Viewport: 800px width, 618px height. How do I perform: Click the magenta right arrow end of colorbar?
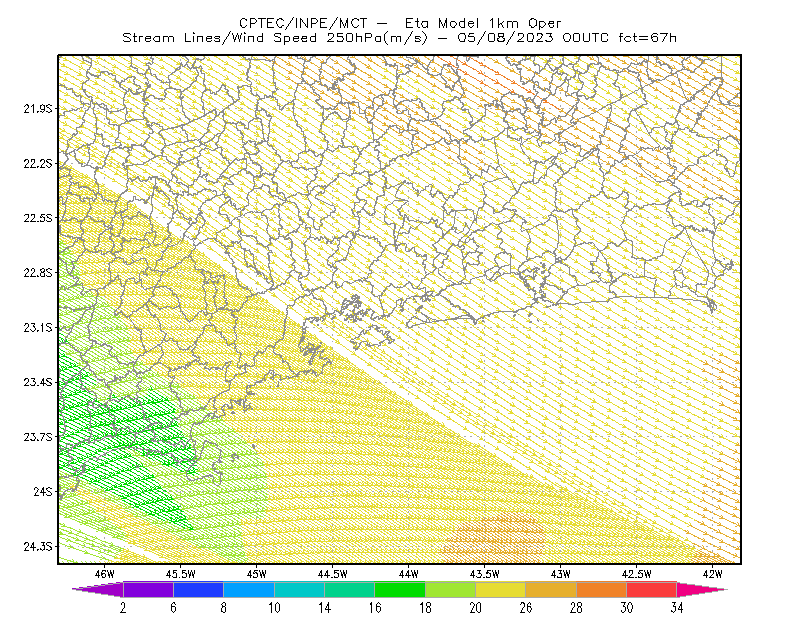[x=702, y=589]
